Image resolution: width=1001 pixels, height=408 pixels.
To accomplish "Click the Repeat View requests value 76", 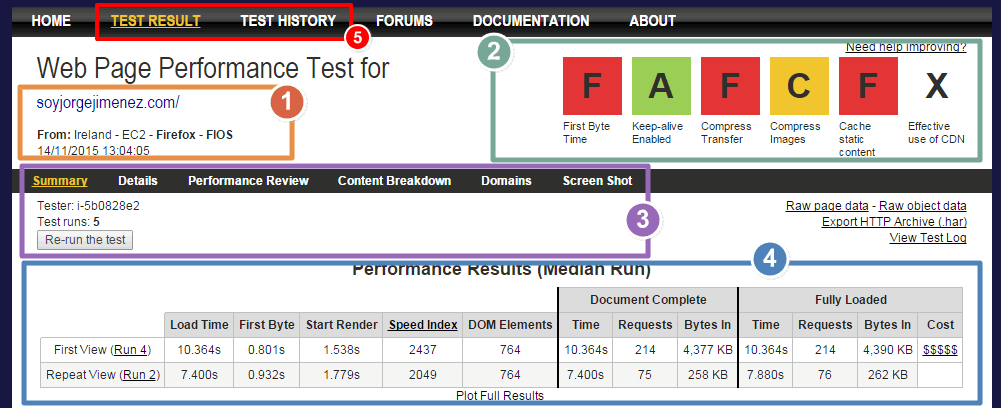I will [825, 375].
